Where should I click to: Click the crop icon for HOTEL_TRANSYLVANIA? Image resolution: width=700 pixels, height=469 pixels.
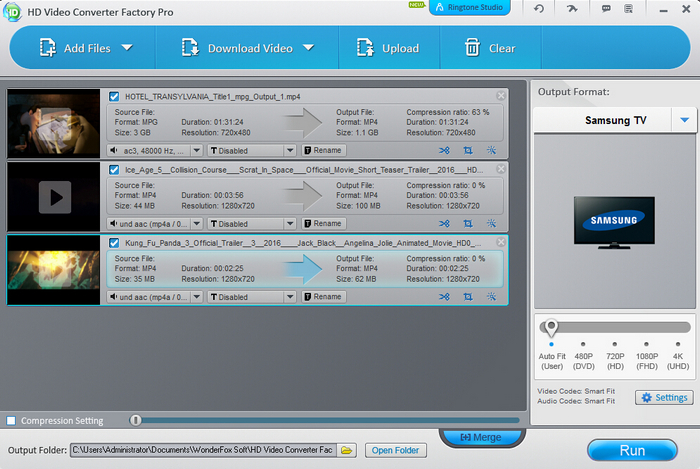coord(468,150)
